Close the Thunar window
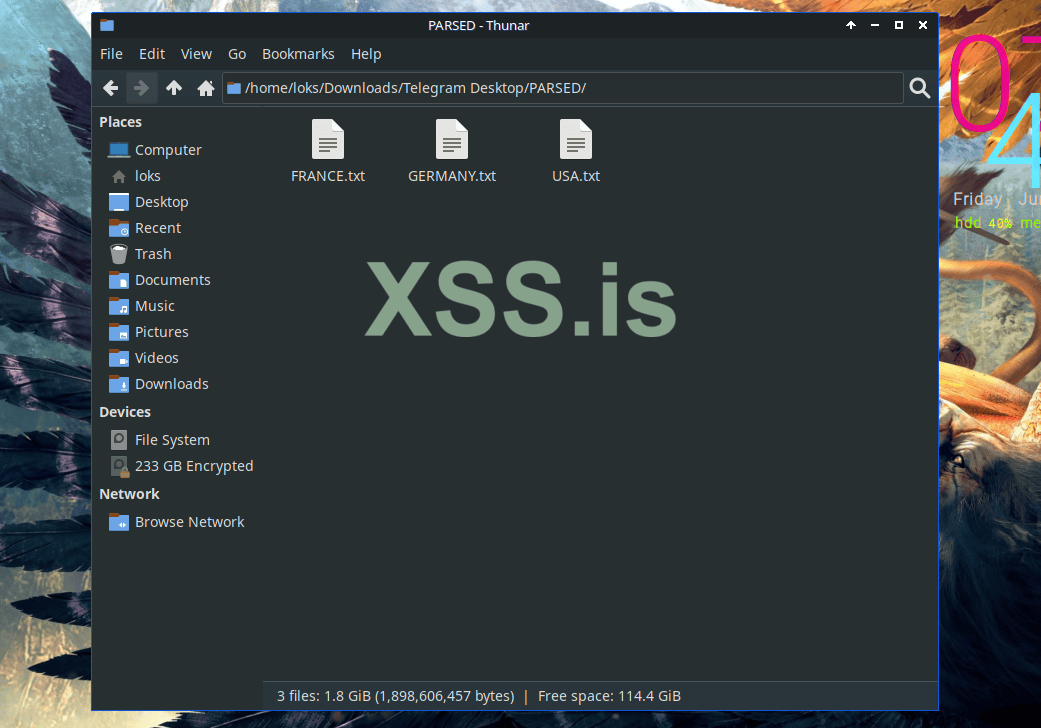1041x728 pixels. pyautogui.click(x=923, y=25)
